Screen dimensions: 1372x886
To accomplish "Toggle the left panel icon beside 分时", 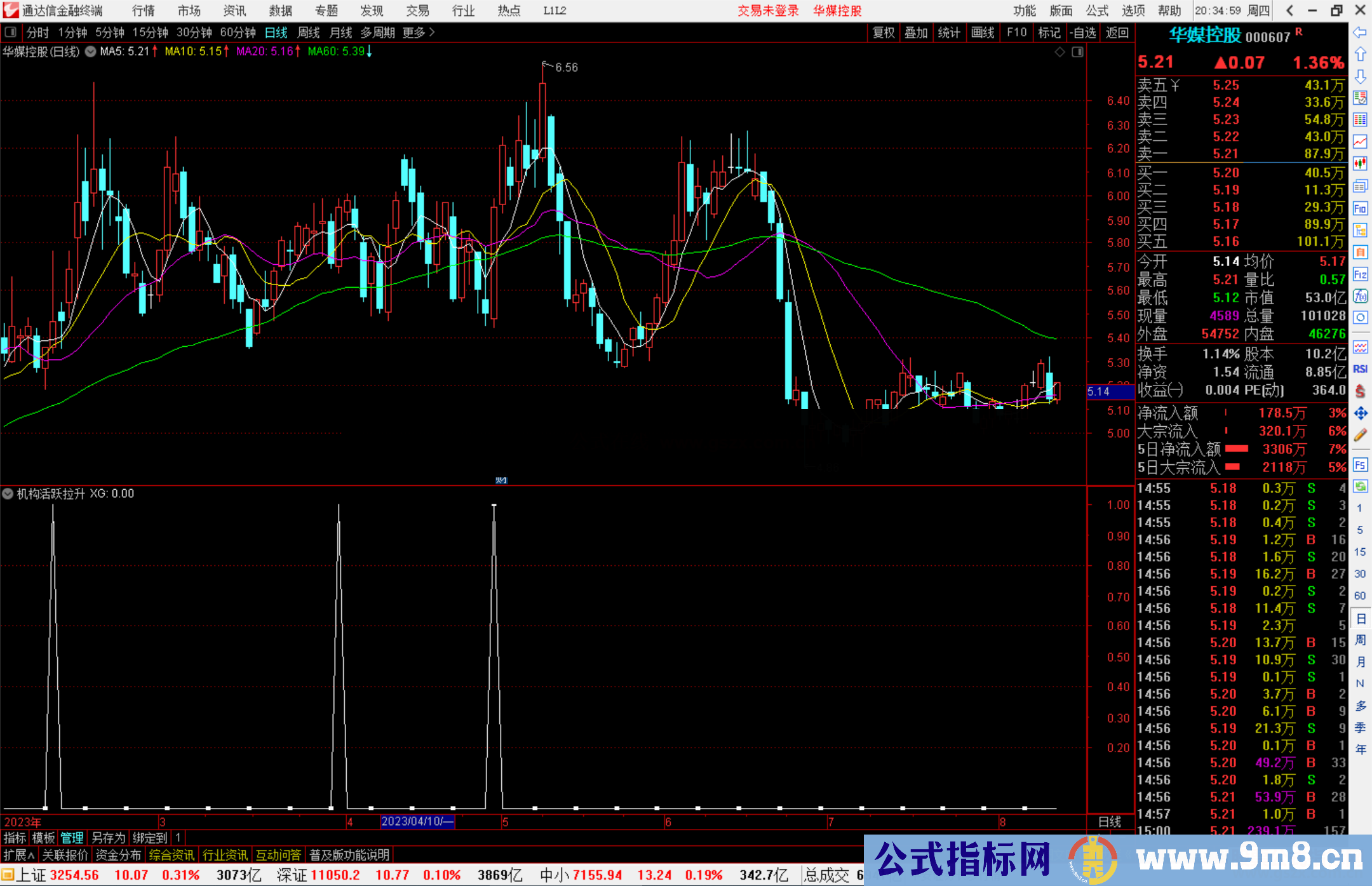I will [11, 32].
